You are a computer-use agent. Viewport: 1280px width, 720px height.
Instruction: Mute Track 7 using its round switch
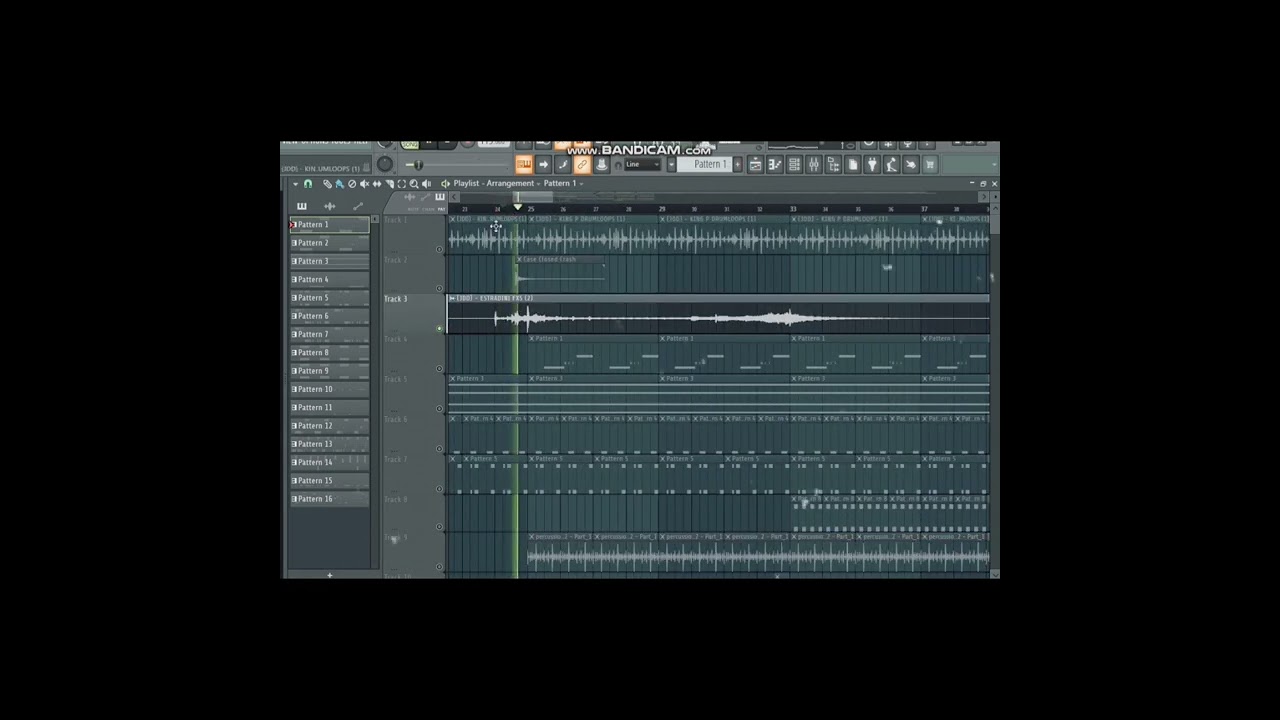pos(439,488)
